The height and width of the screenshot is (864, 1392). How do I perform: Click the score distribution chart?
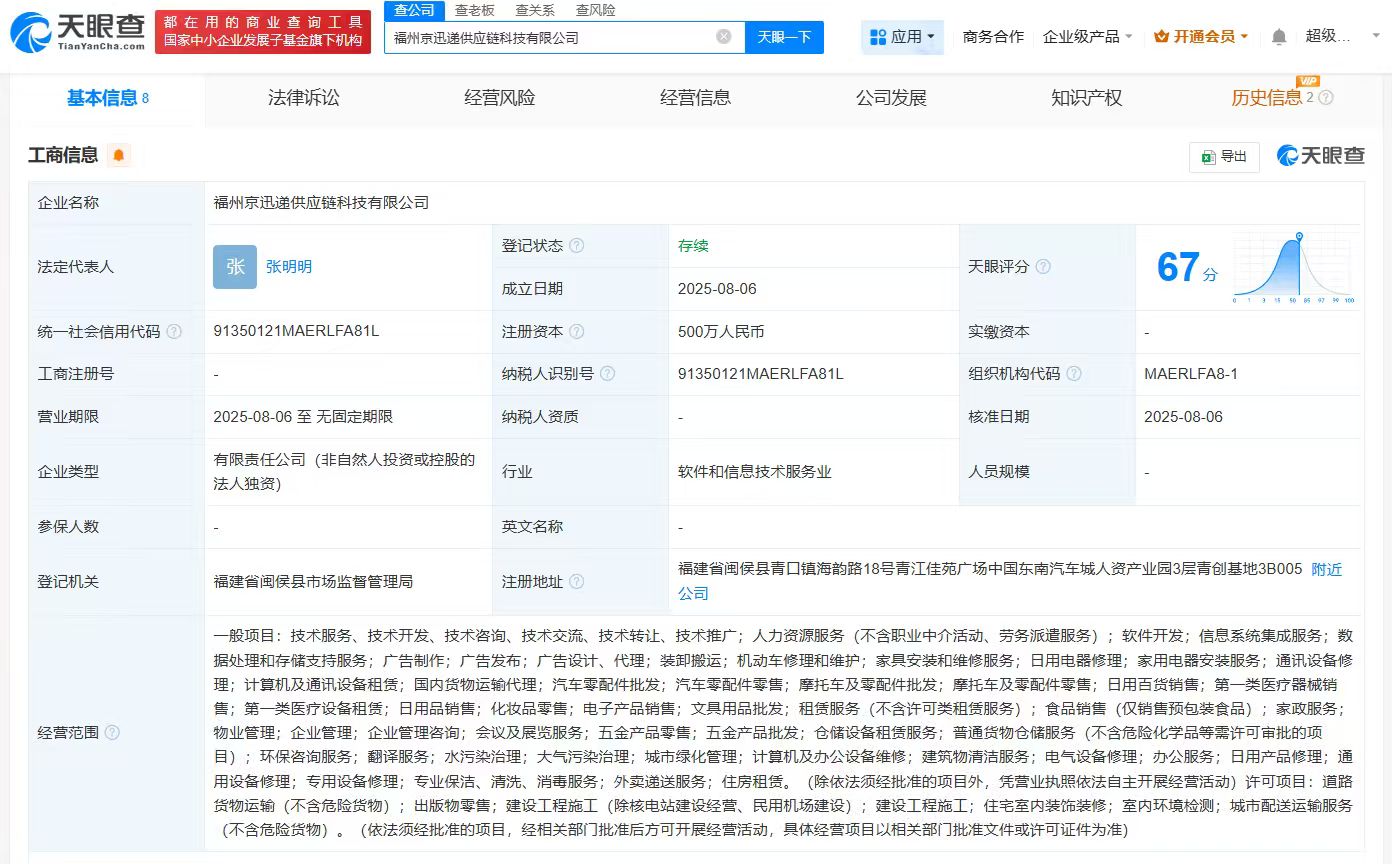click(1294, 267)
